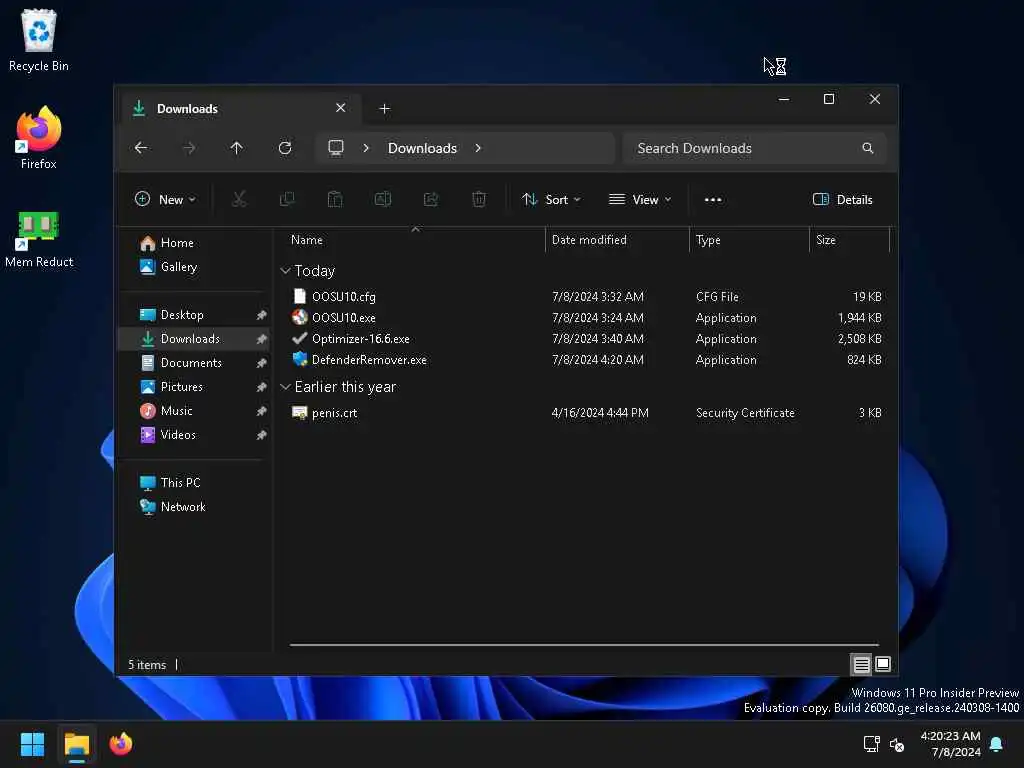This screenshot has width=1024, height=768.
Task: Click the Downloads breadcrumb in address bar
Action: coord(423,148)
